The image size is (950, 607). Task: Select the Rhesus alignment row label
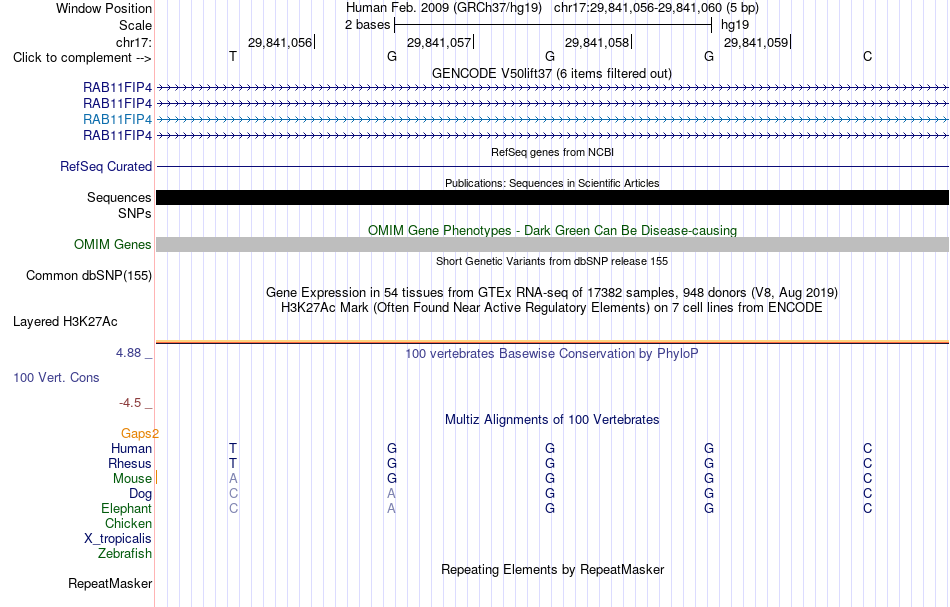[130, 463]
